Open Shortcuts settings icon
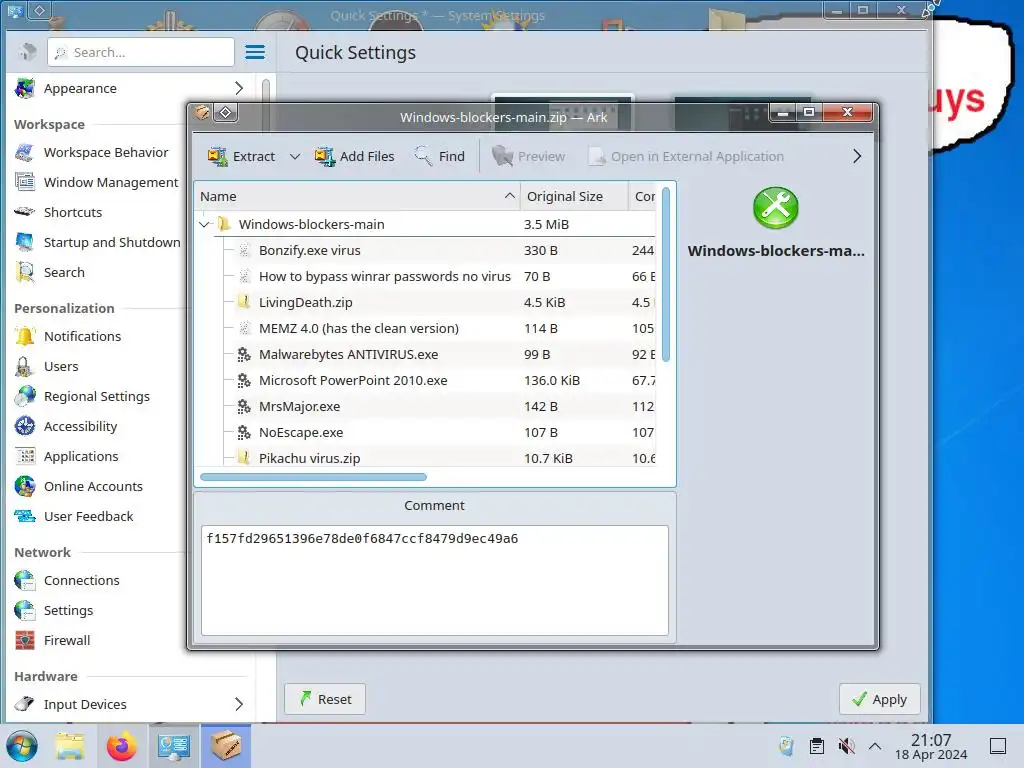 [24, 212]
